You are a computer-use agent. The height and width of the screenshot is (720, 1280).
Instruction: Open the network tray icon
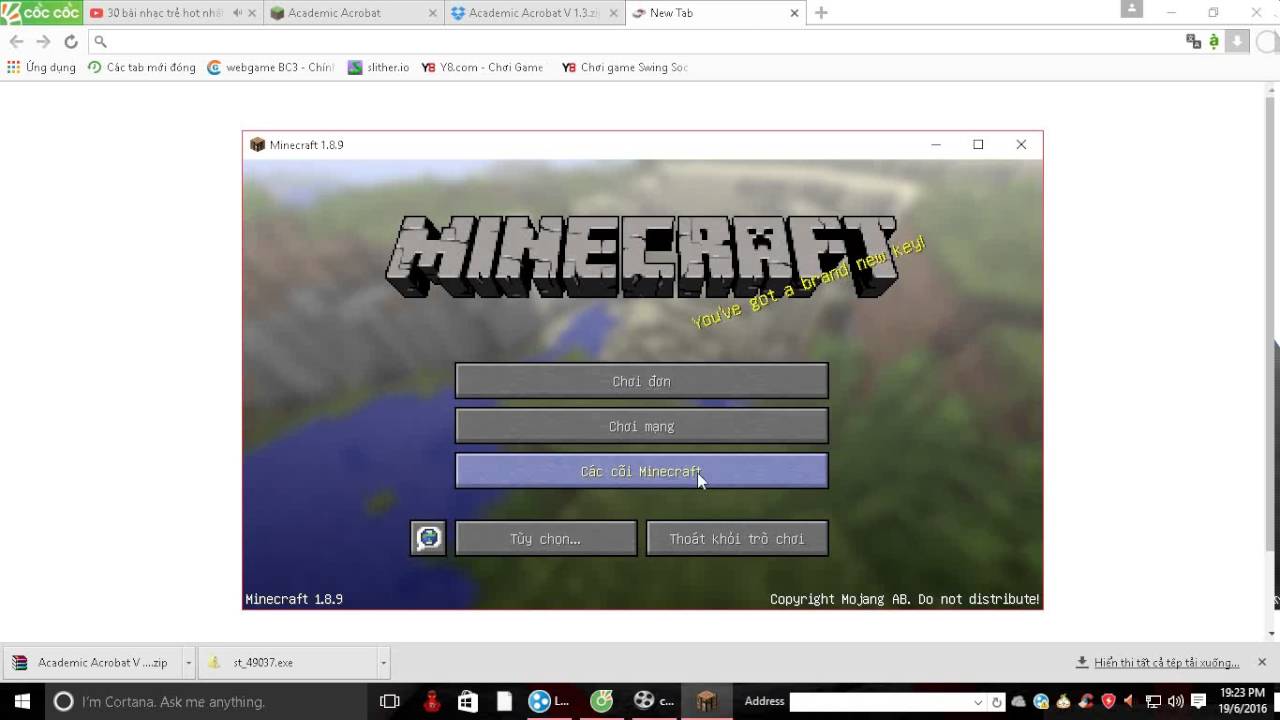point(1153,701)
